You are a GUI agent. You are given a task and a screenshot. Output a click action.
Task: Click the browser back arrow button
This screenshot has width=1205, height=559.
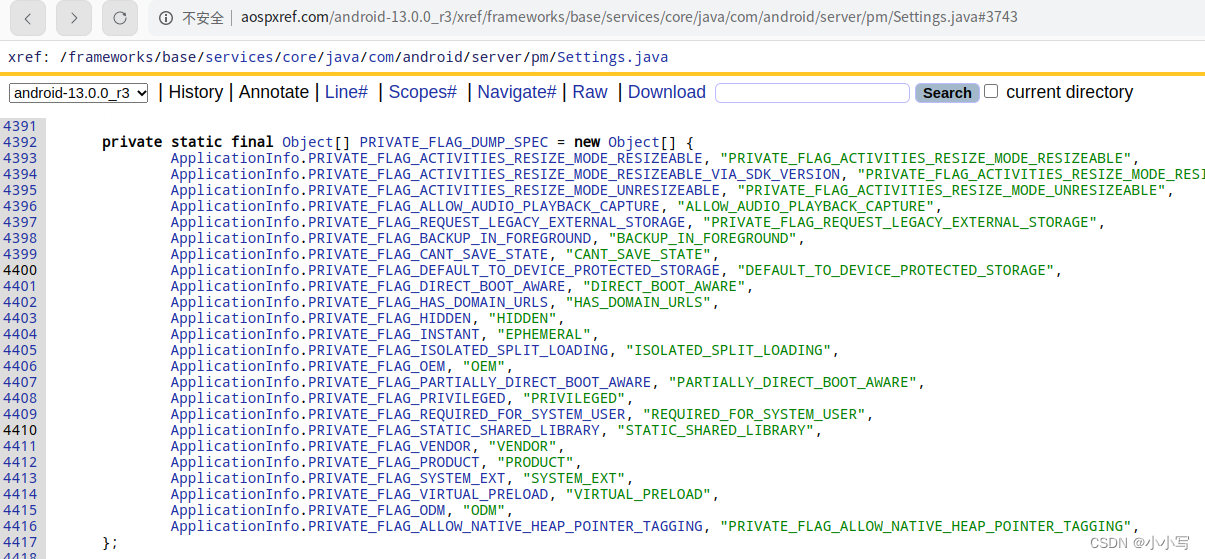pos(27,18)
